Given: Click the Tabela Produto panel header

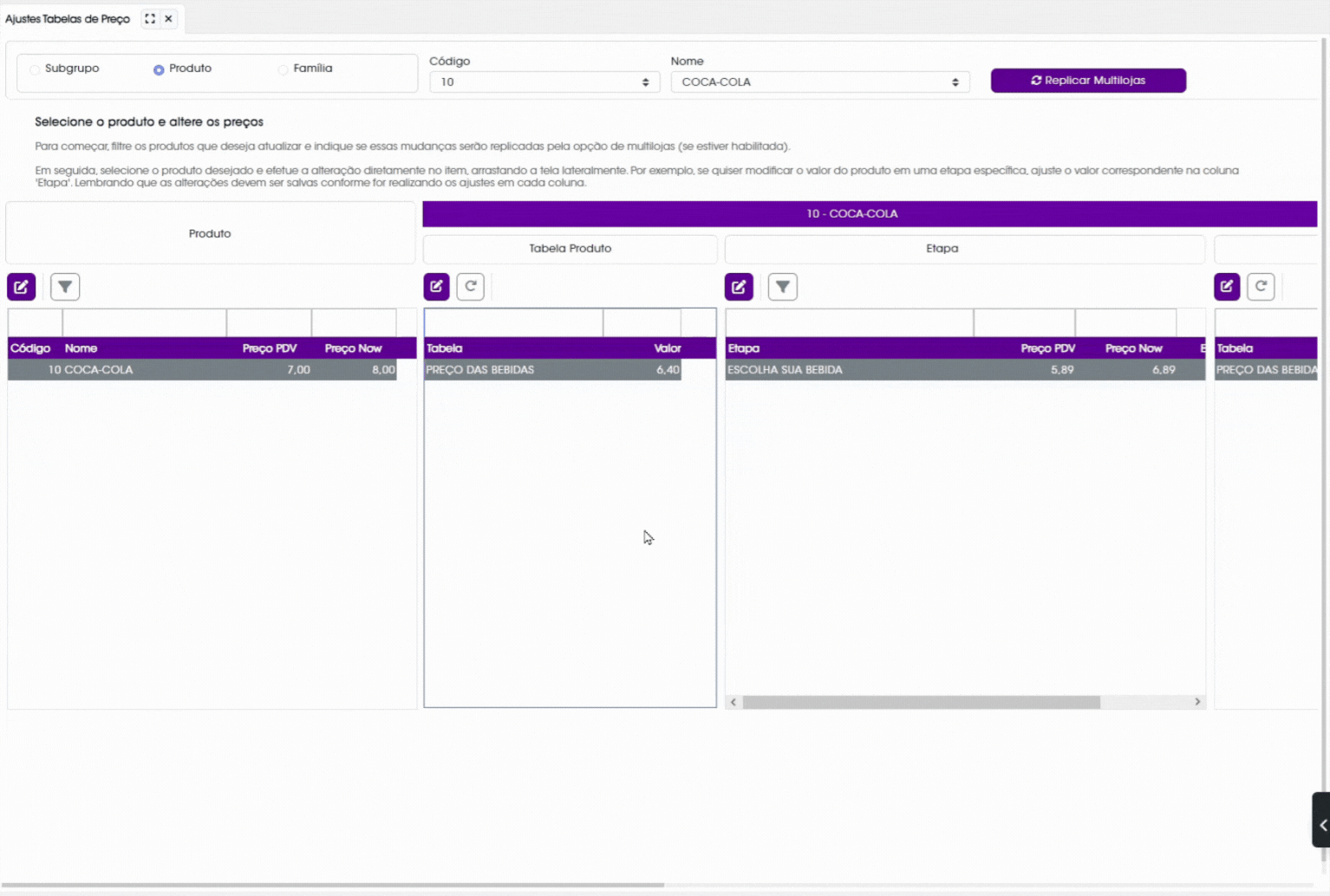Looking at the screenshot, I should pos(570,249).
